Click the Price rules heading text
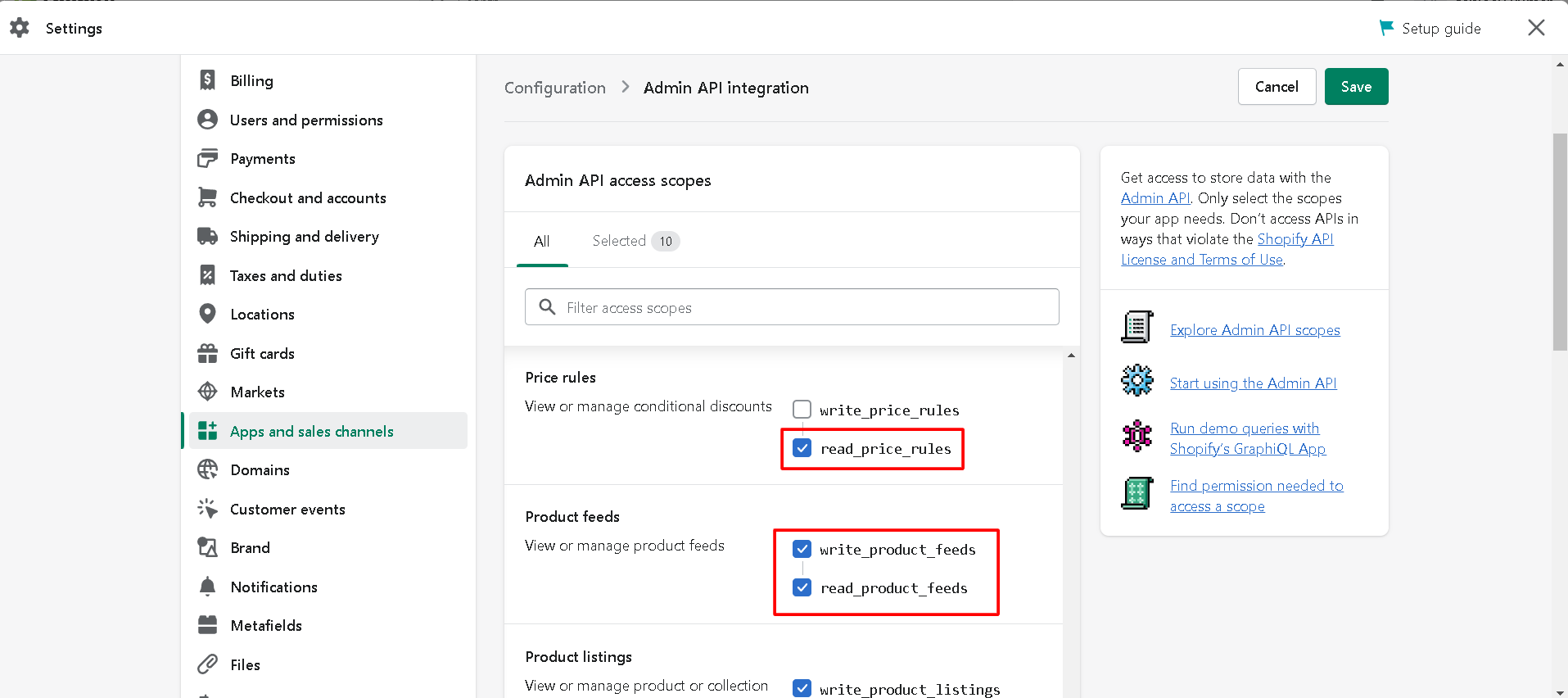Image resolution: width=1568 pixels, height=698 pixels. 561,378
